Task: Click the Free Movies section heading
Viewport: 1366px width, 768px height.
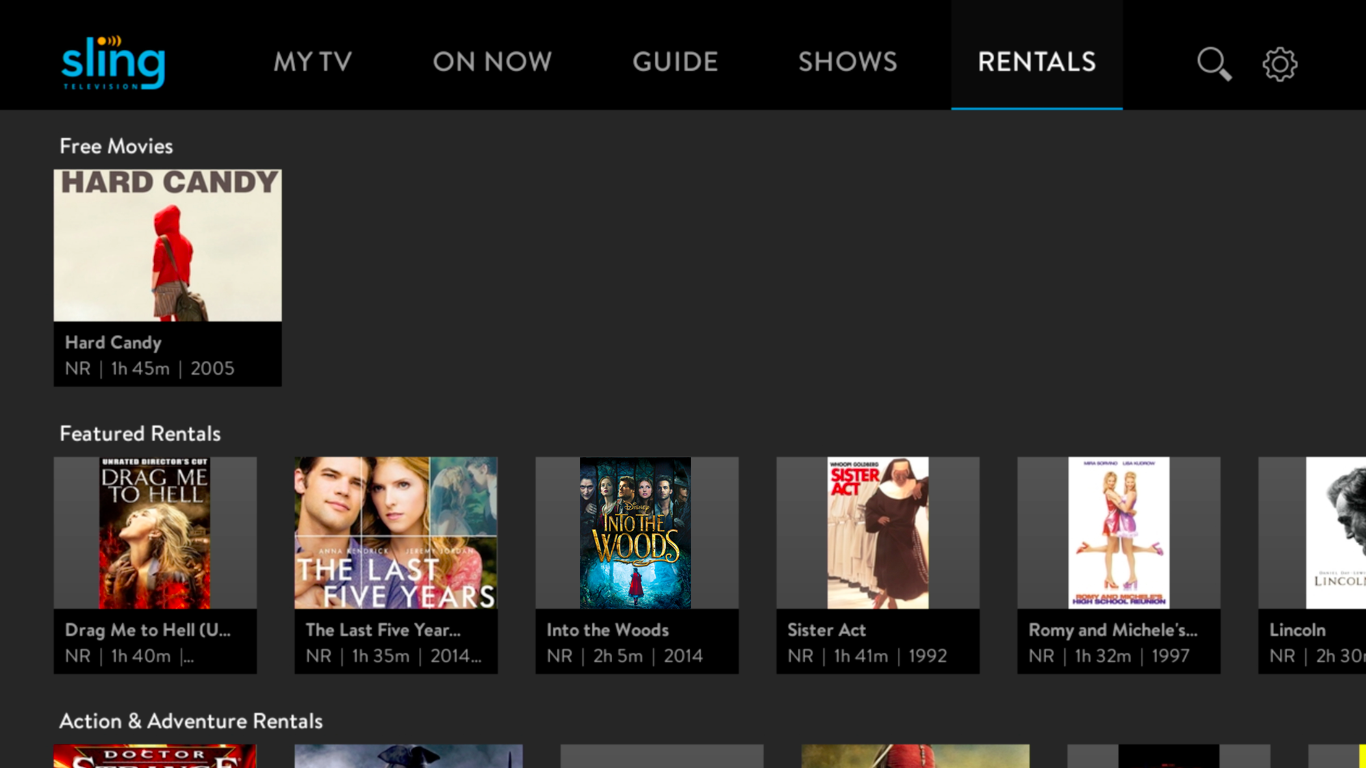Action: coord(116,146)
